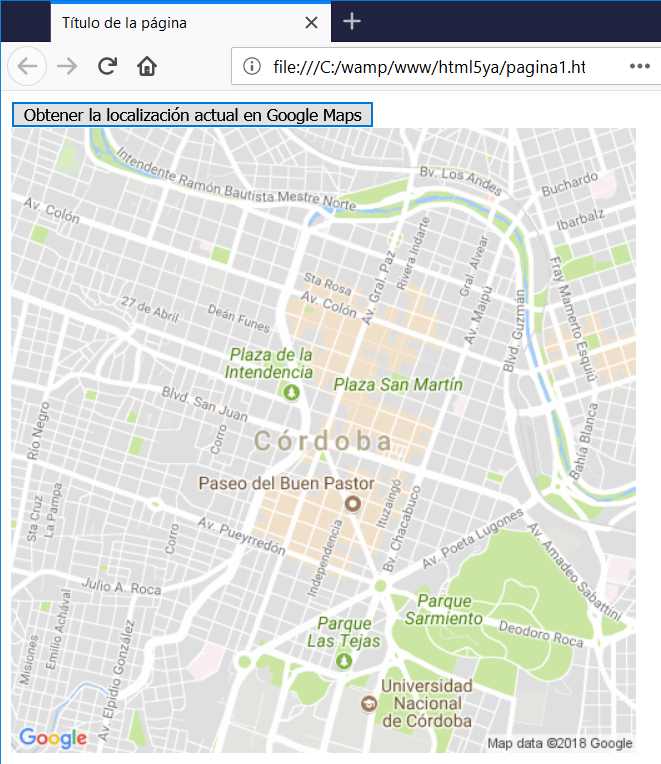Screen dimensions: 661x764
Task: Click the Plaza de la Intendencia park marker
Action: pos(291,392)
